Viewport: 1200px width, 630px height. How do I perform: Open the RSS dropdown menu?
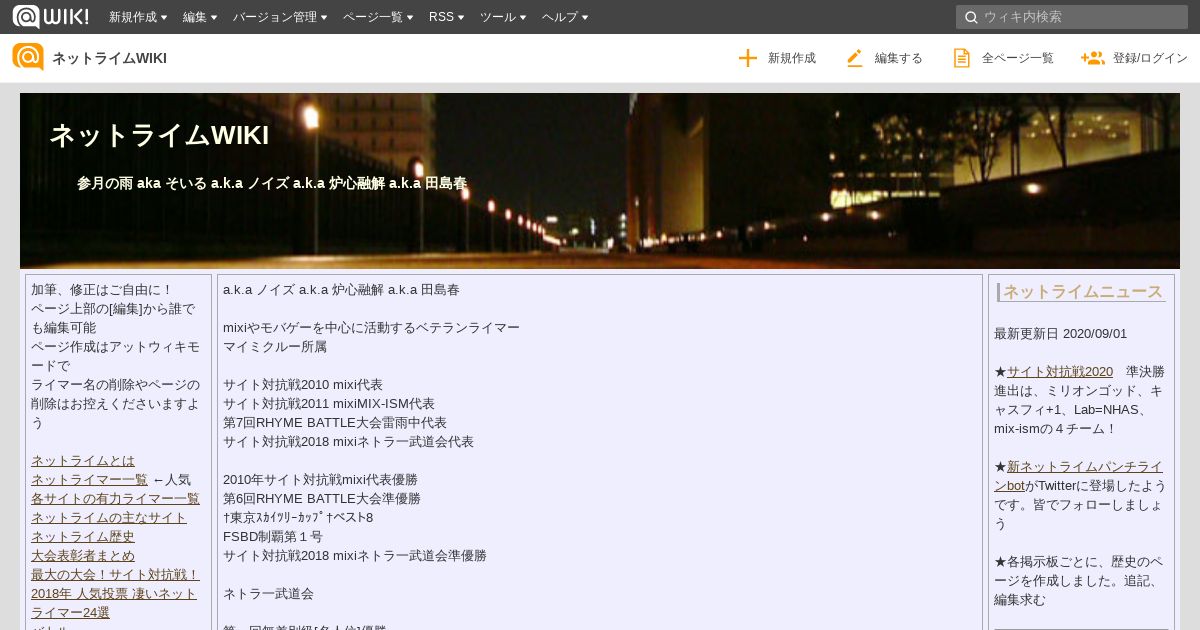pos(446,17)
